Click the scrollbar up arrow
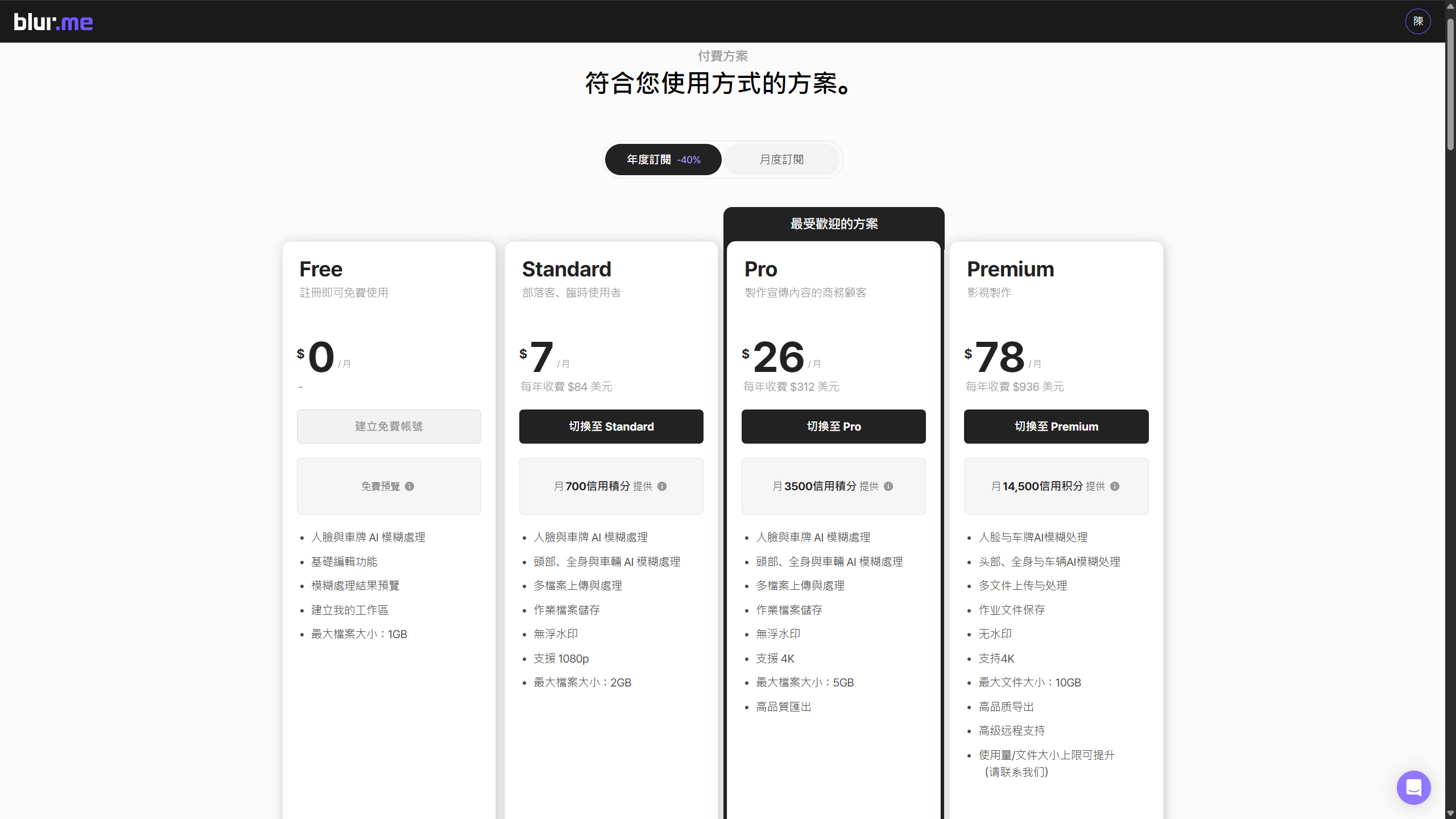 point(1450,6)
